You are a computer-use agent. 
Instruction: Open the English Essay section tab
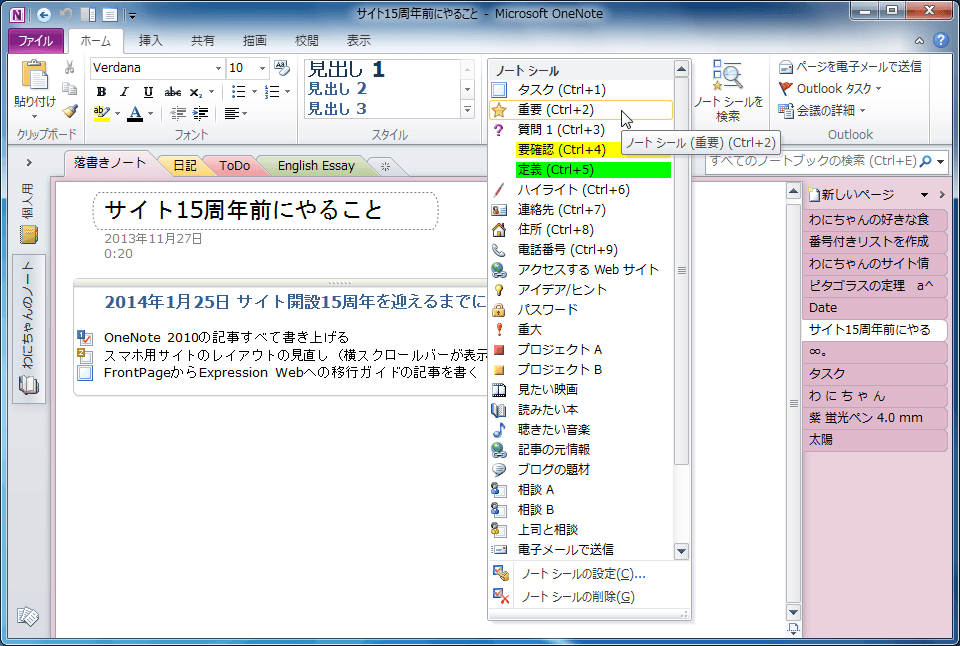pyautogui.click(x=316, y=166)
